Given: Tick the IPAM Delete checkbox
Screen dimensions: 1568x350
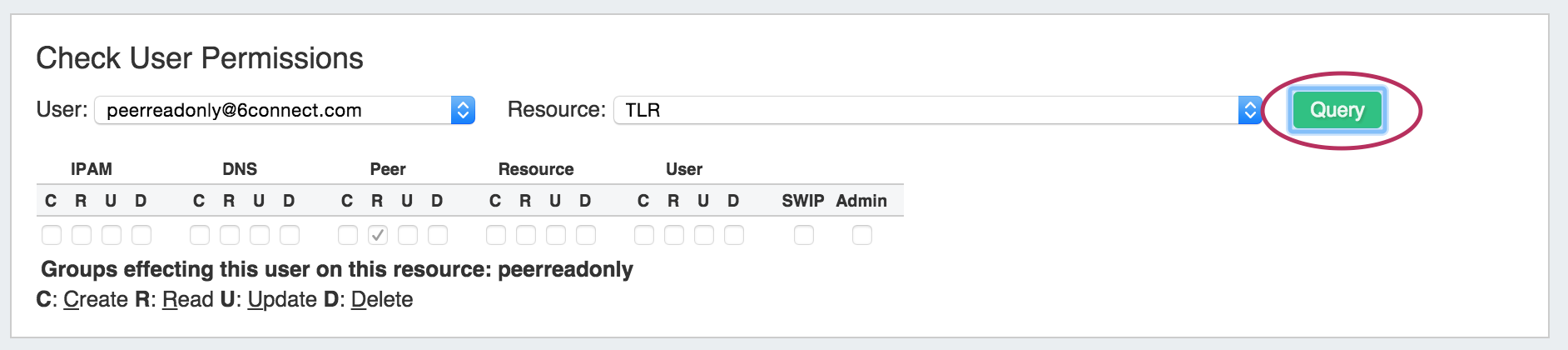Looking at the screenshot, I should coord(141,235).
